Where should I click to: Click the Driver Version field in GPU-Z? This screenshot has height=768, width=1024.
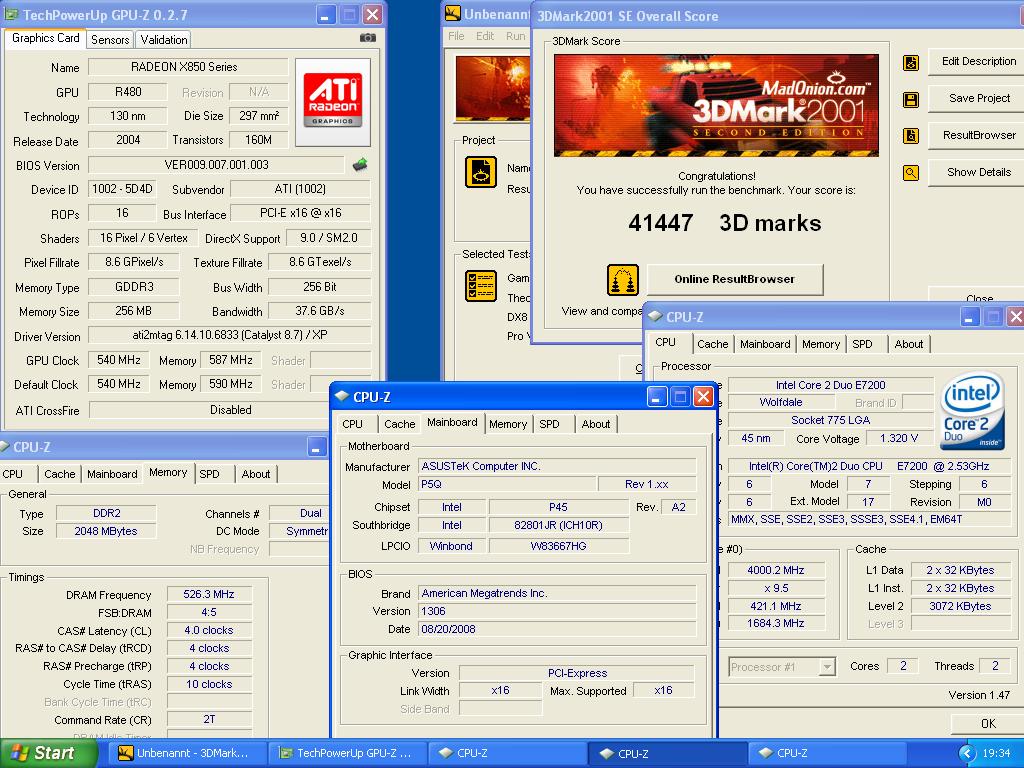click(x=229, y=335)
